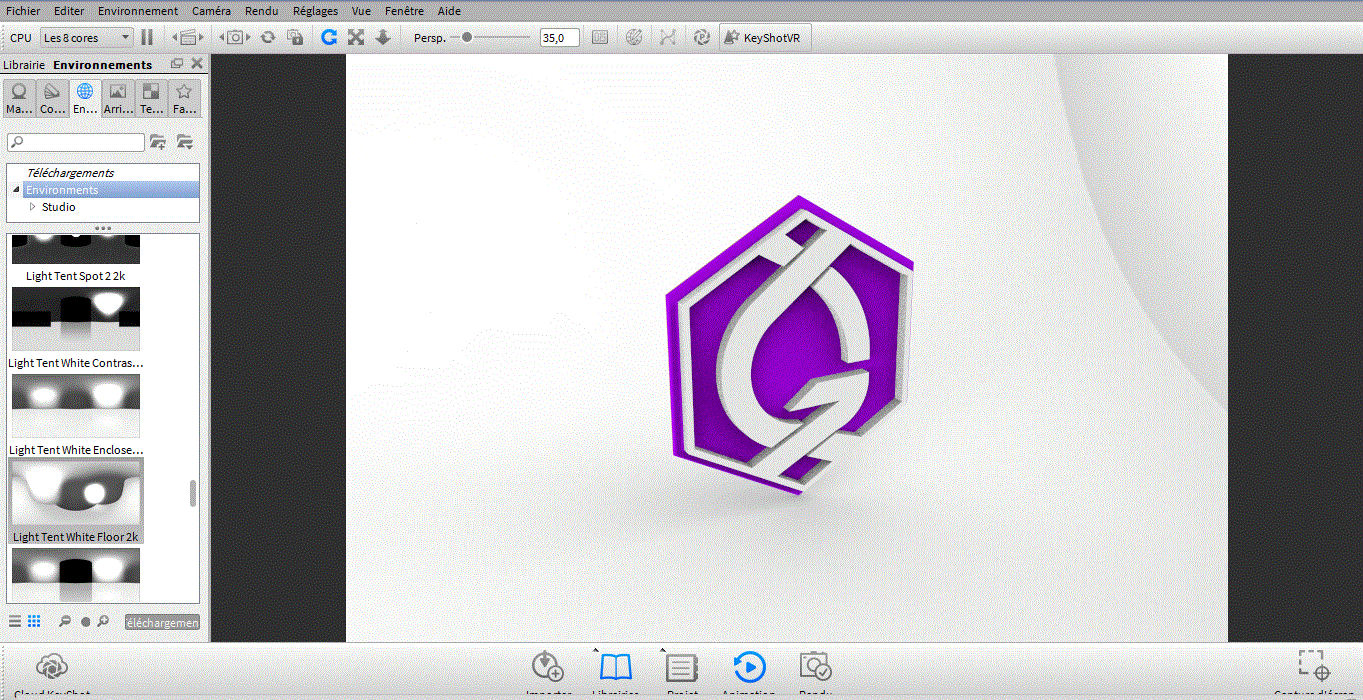Click the library thumbnails scrollbar
This screenshot has height=700, width=1363.
coord(193,494)
